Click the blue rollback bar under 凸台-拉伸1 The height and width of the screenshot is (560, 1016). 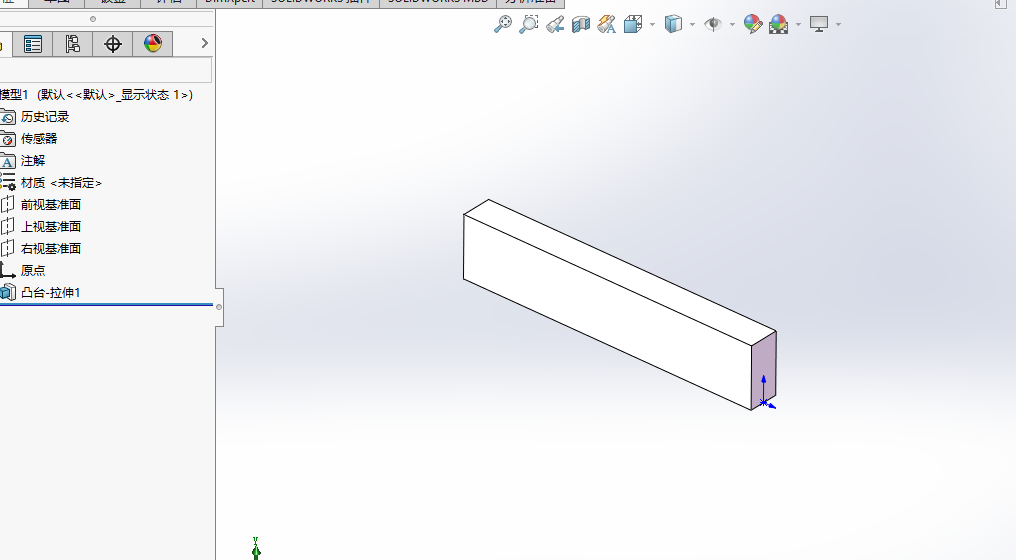[106, 304]
